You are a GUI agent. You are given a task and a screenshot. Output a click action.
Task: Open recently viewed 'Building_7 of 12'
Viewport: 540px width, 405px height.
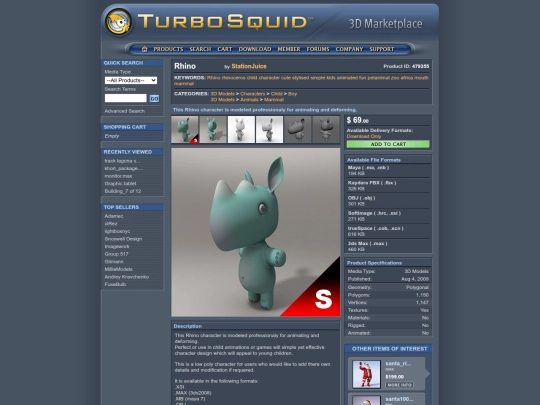point(123,191)
